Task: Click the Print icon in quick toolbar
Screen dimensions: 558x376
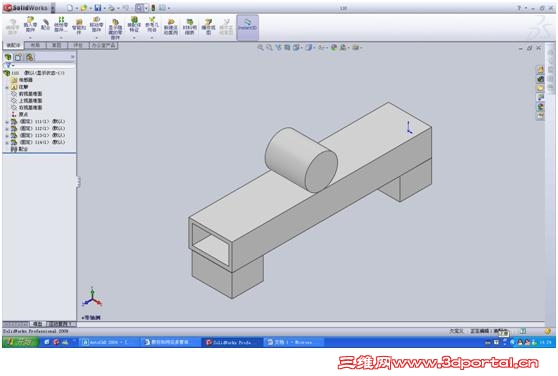Action: point(111,7)
